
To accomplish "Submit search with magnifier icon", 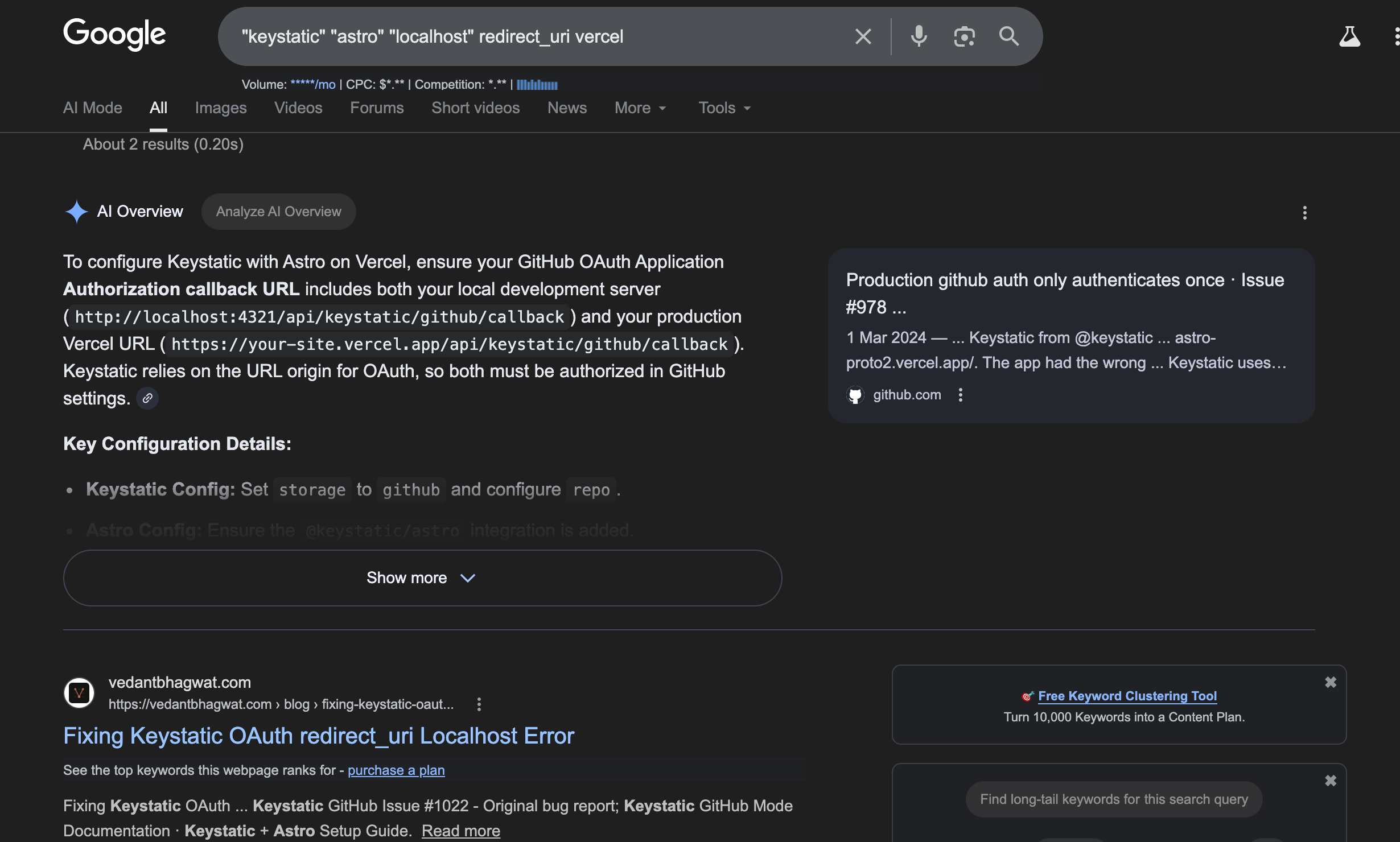I will [1009, 36].
